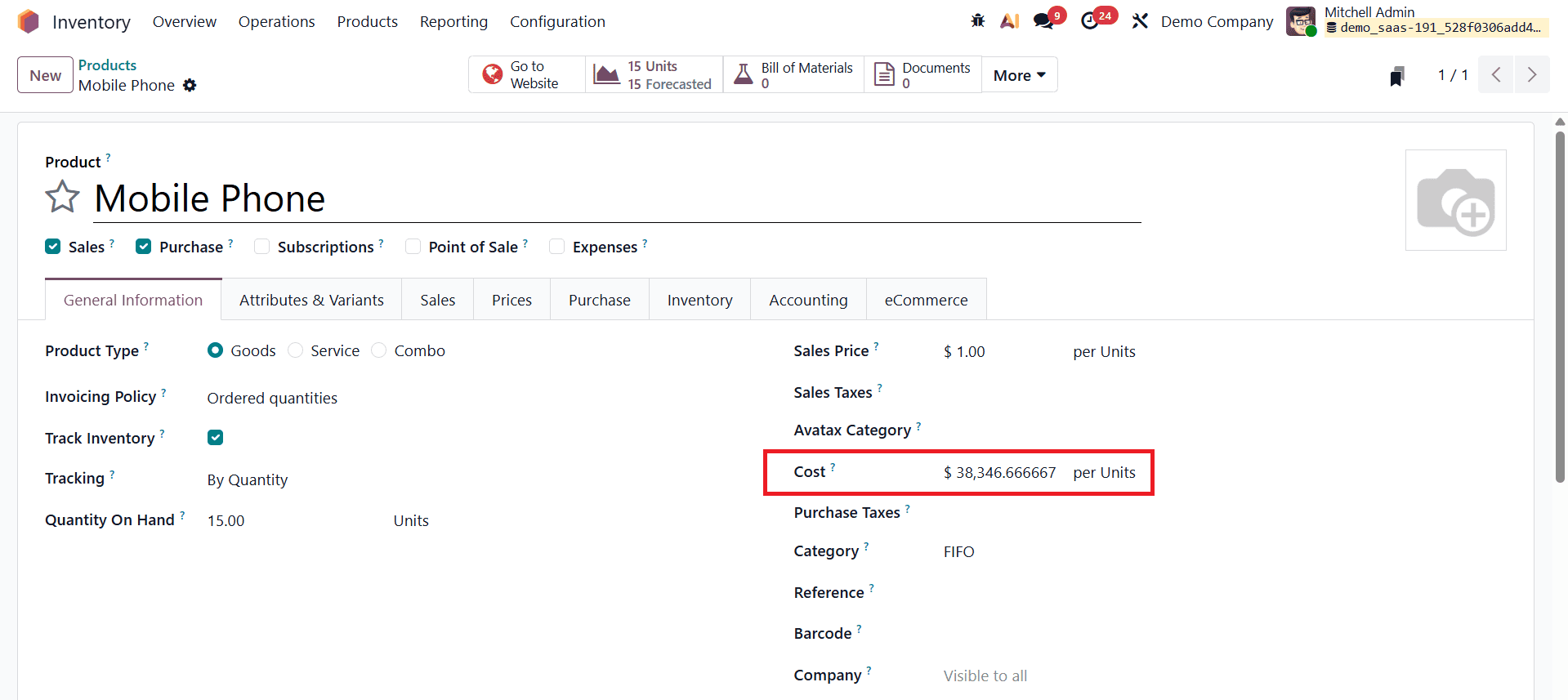This screenshot has width=1568, height=700.
Task: Select the Combo product type radio
Action: click(378, 350)
